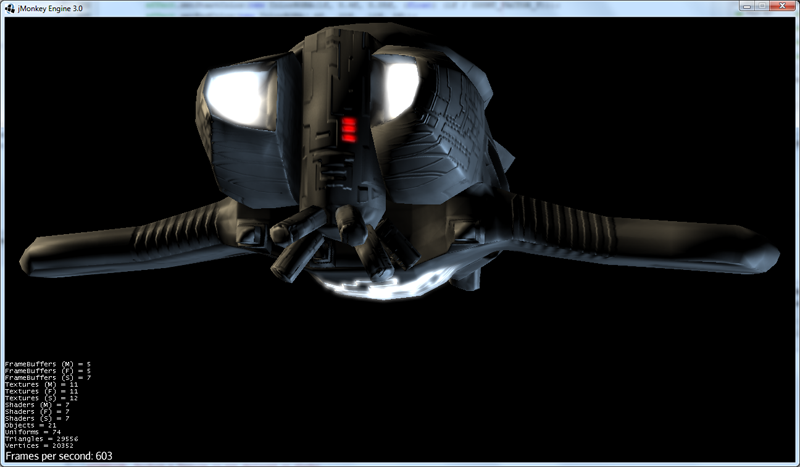
Task: Click the Uniforms = 74 stat line
Action: pos(33,432)
